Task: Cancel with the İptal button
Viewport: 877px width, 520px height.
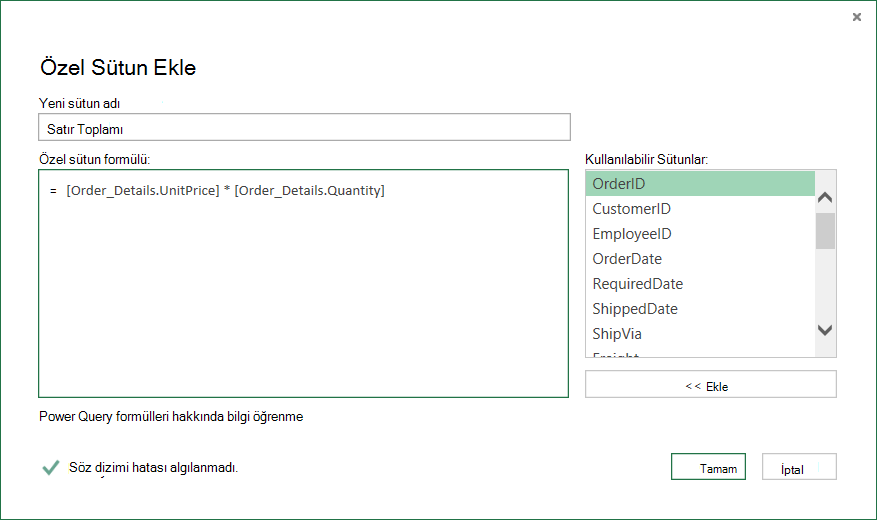Action: click(x=799, y=467)
